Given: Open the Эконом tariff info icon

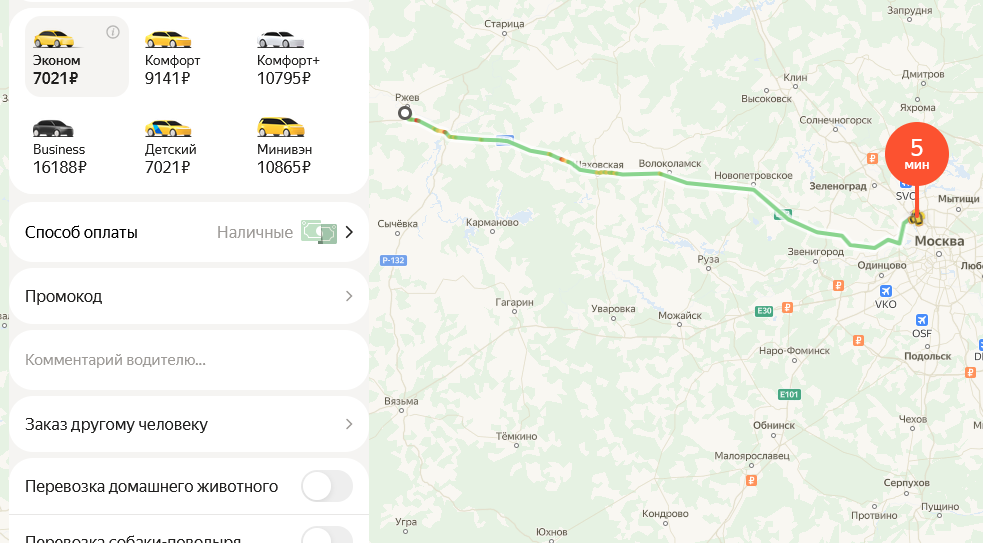Looking at the screenshot, I should coord(113,32).
